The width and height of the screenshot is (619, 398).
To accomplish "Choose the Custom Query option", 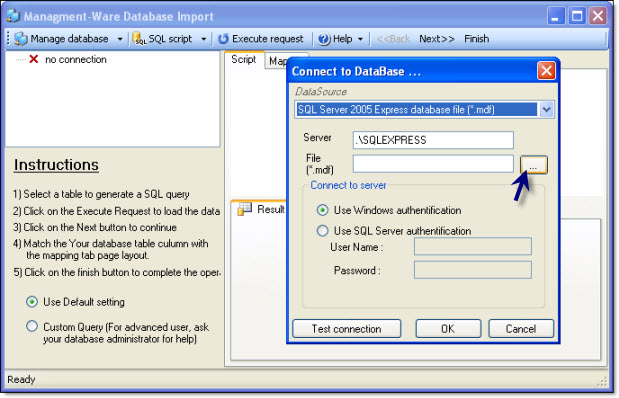I will 32,327.
